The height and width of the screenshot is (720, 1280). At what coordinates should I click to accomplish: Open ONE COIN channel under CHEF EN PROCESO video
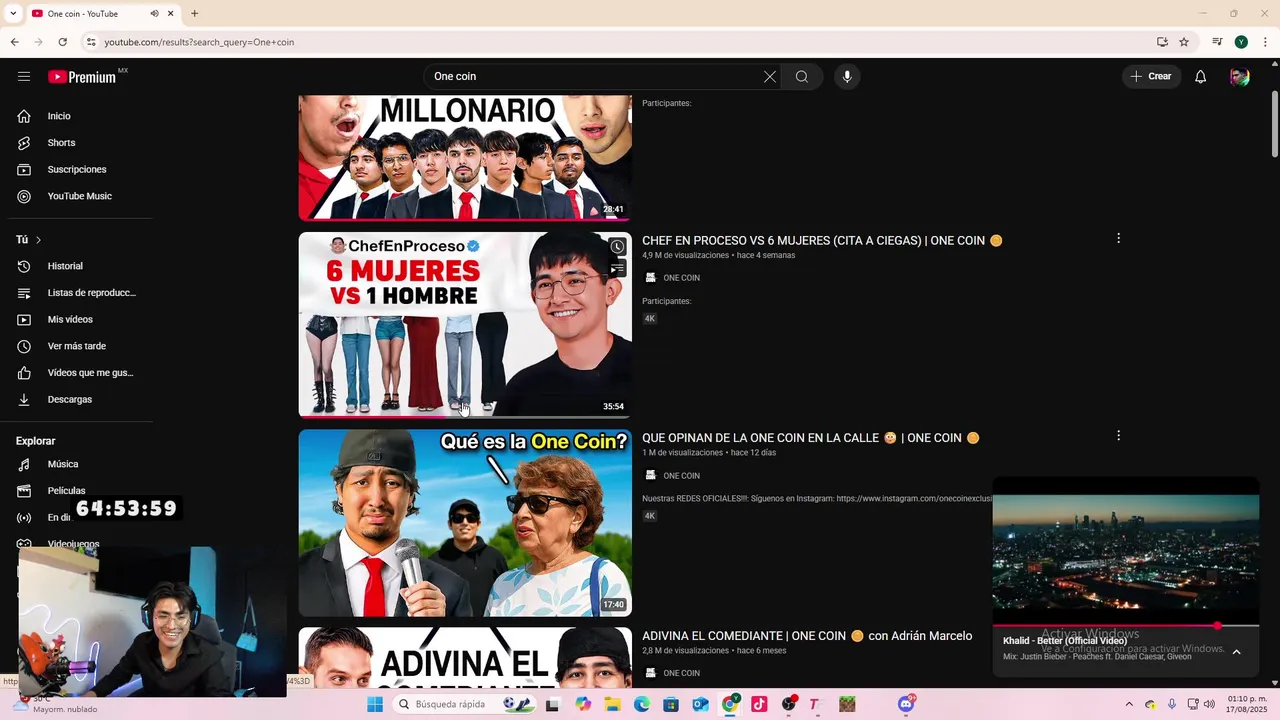coord(681,278)
